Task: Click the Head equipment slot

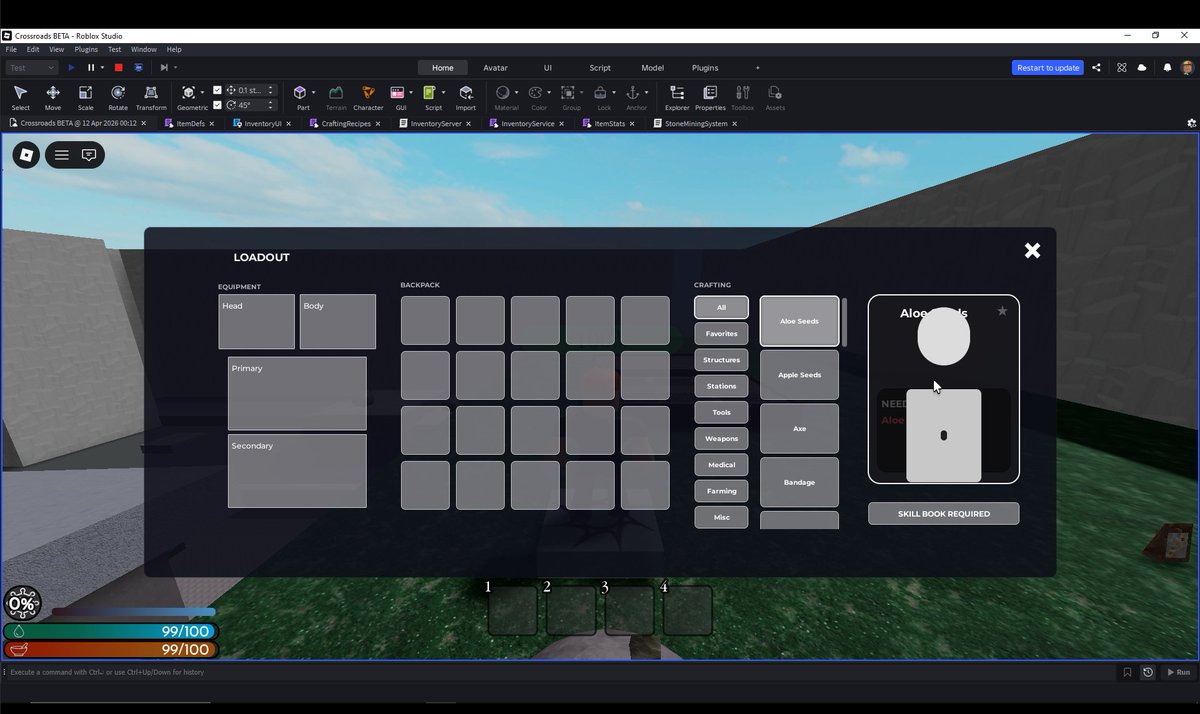Action: (256, 321)
